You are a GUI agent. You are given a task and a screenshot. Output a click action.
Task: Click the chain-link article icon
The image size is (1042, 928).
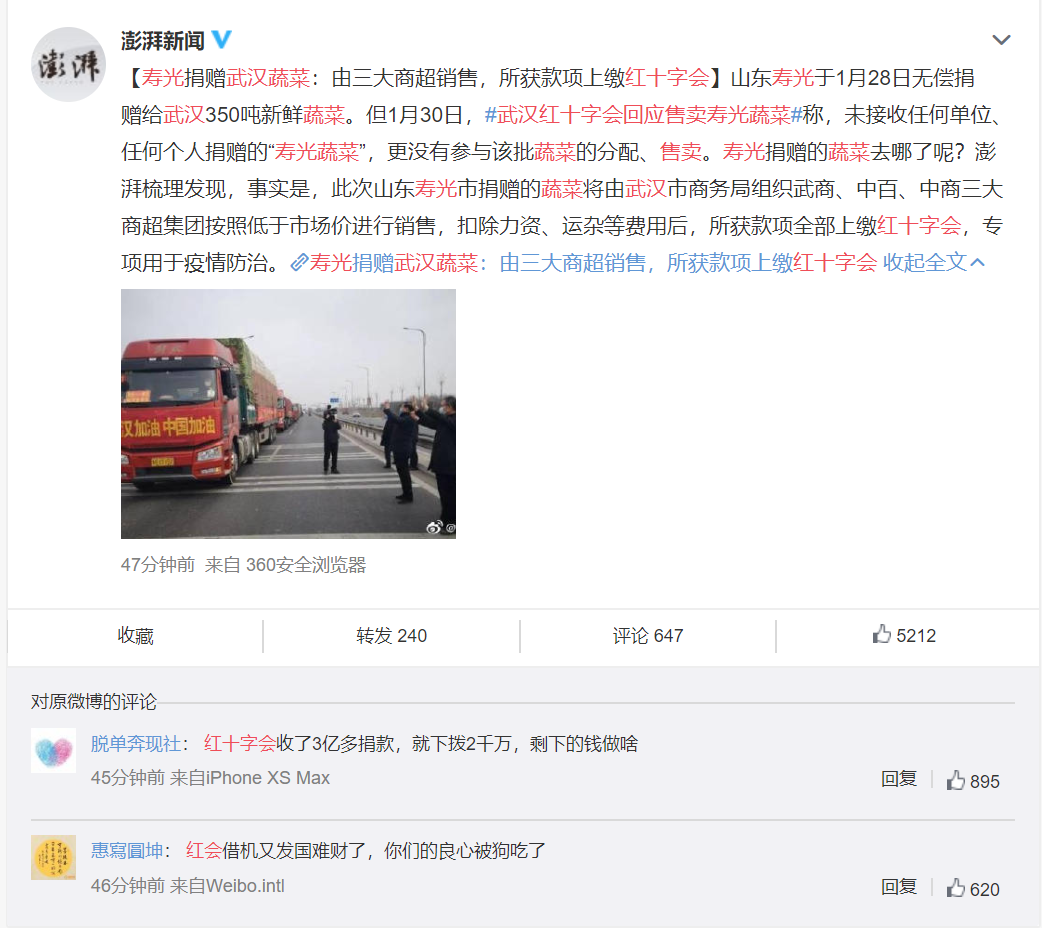click(x=298, y=263)
